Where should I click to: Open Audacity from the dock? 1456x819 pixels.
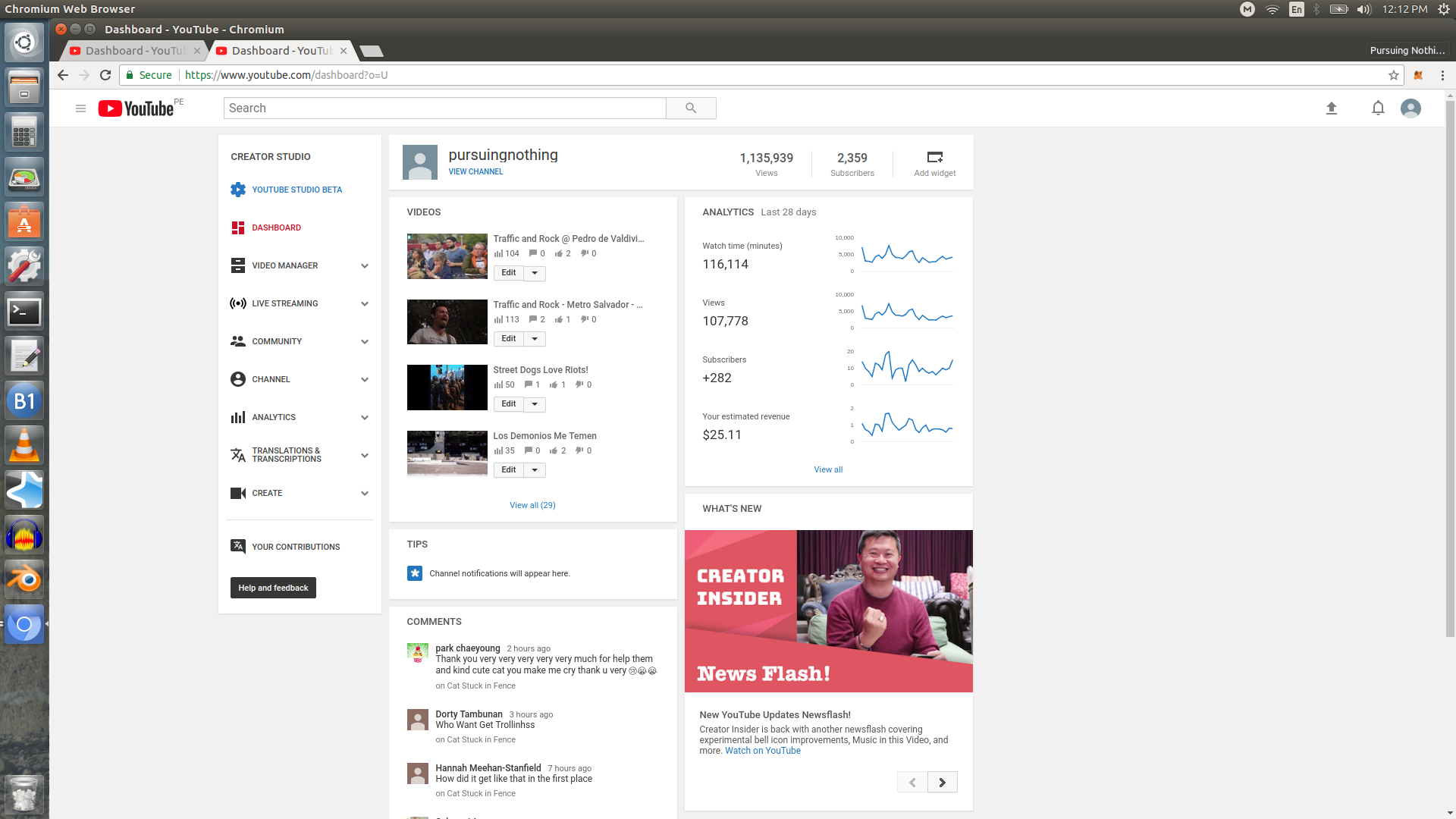coord(24,535)
